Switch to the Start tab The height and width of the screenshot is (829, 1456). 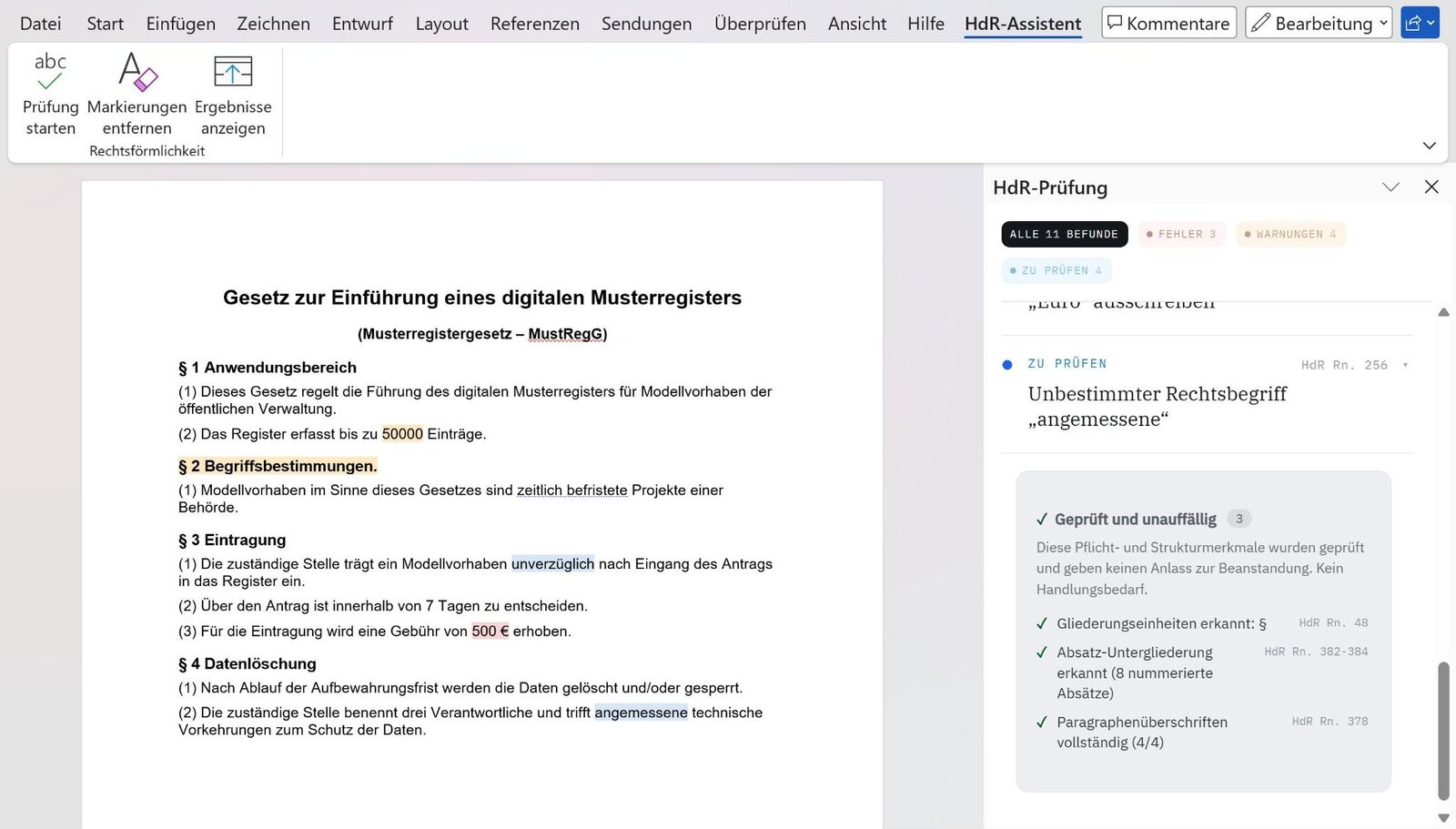coord(106,24)
